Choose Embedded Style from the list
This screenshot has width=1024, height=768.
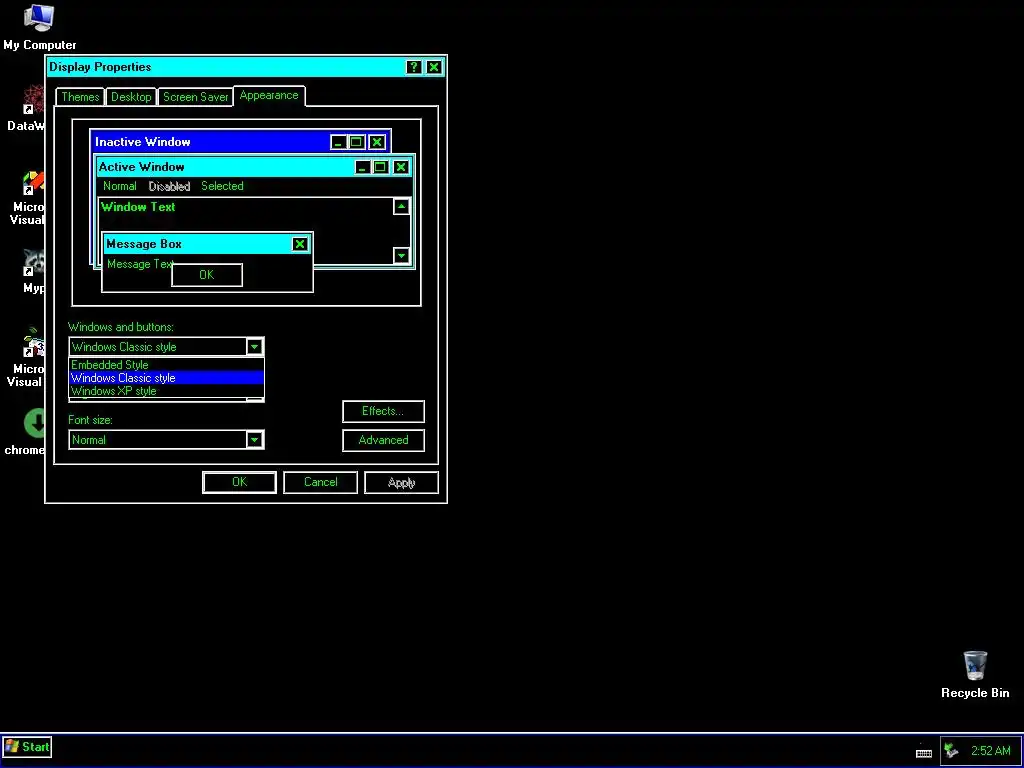167,364
